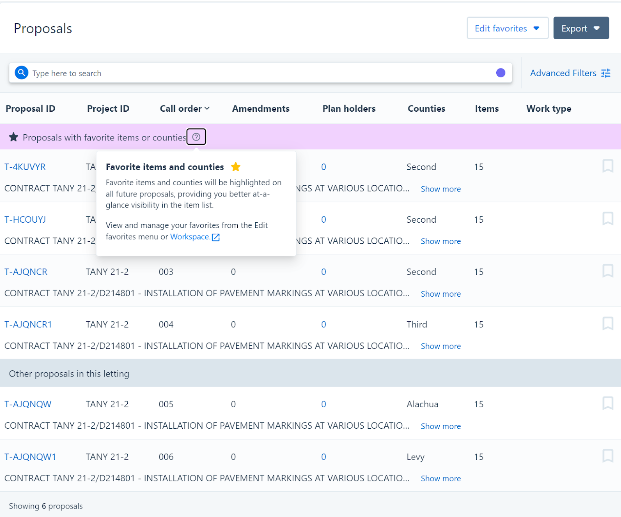Viewport: 621px width, 517px height.
Task: Toggle bookmark for proposal T-AJQNQW
Action: pos(607,403)
